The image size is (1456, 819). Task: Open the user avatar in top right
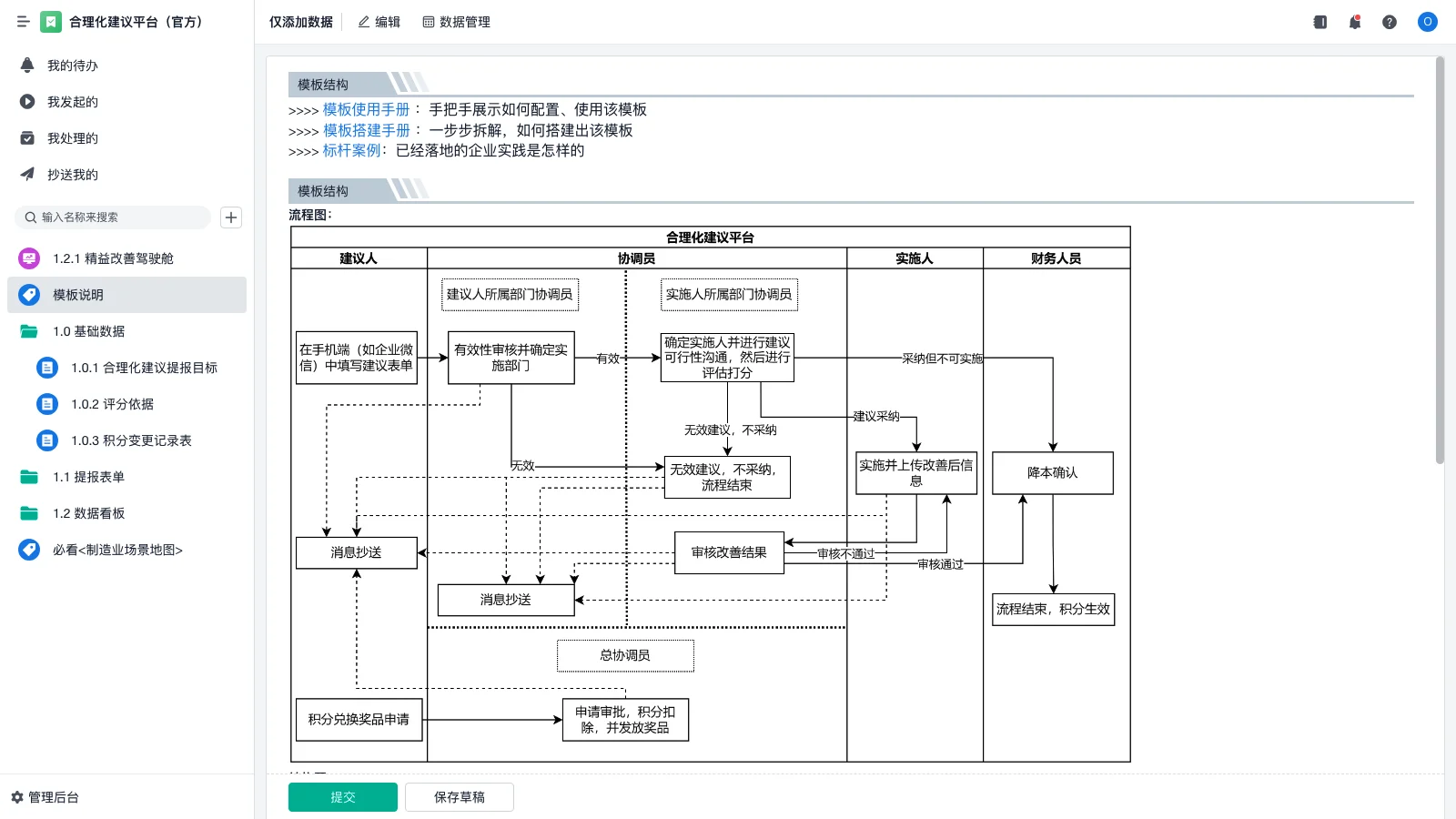tap(1426, 22)
